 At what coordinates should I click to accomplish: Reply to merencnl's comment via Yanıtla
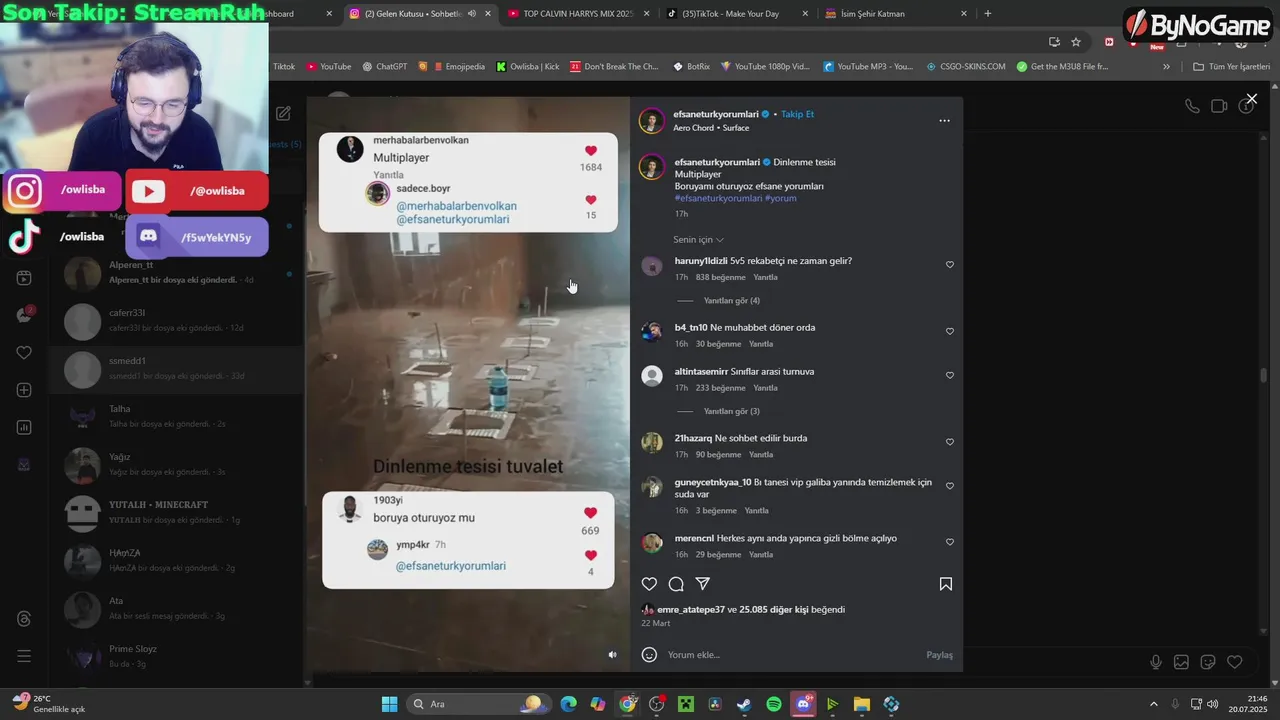(x=761, y=555)
